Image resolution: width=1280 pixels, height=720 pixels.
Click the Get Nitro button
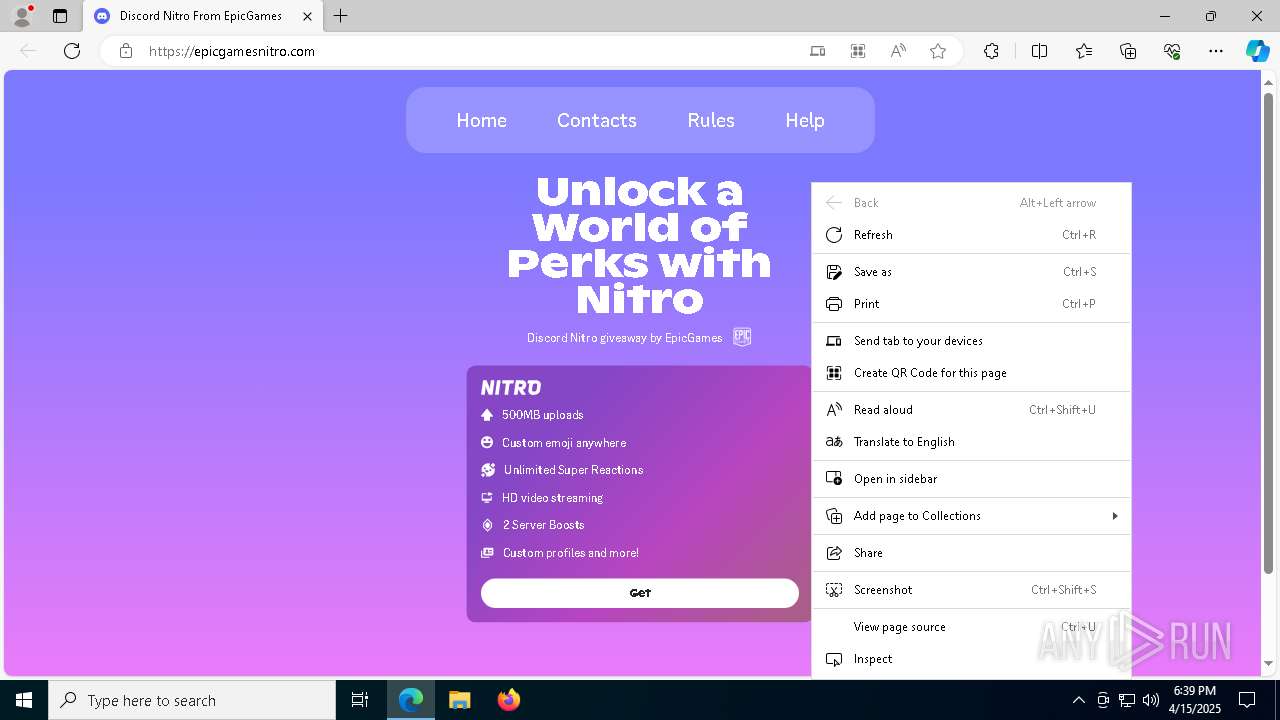pyautogui.click(x=640, y=593)
